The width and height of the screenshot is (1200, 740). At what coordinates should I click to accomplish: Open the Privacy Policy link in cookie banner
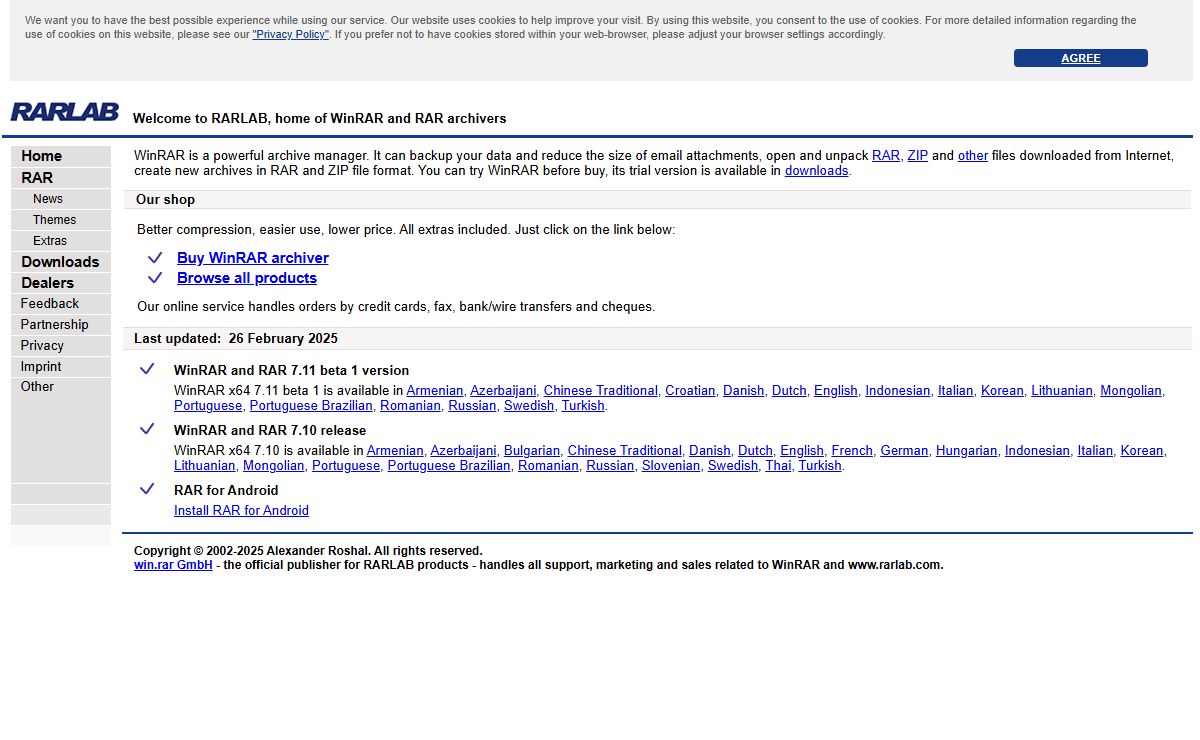(x=290, y=34)
